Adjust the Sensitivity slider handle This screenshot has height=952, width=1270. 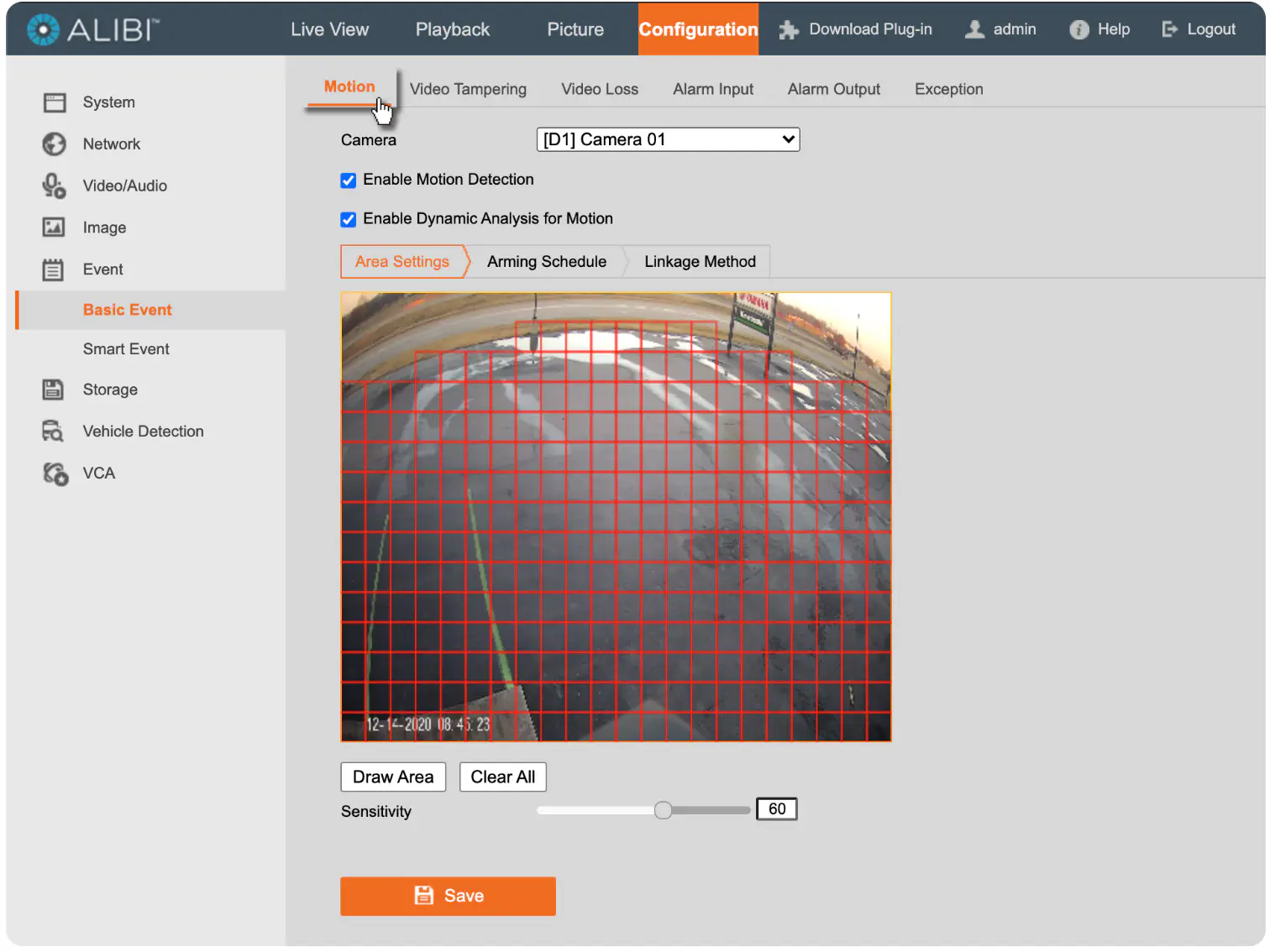tap(663, 810)
